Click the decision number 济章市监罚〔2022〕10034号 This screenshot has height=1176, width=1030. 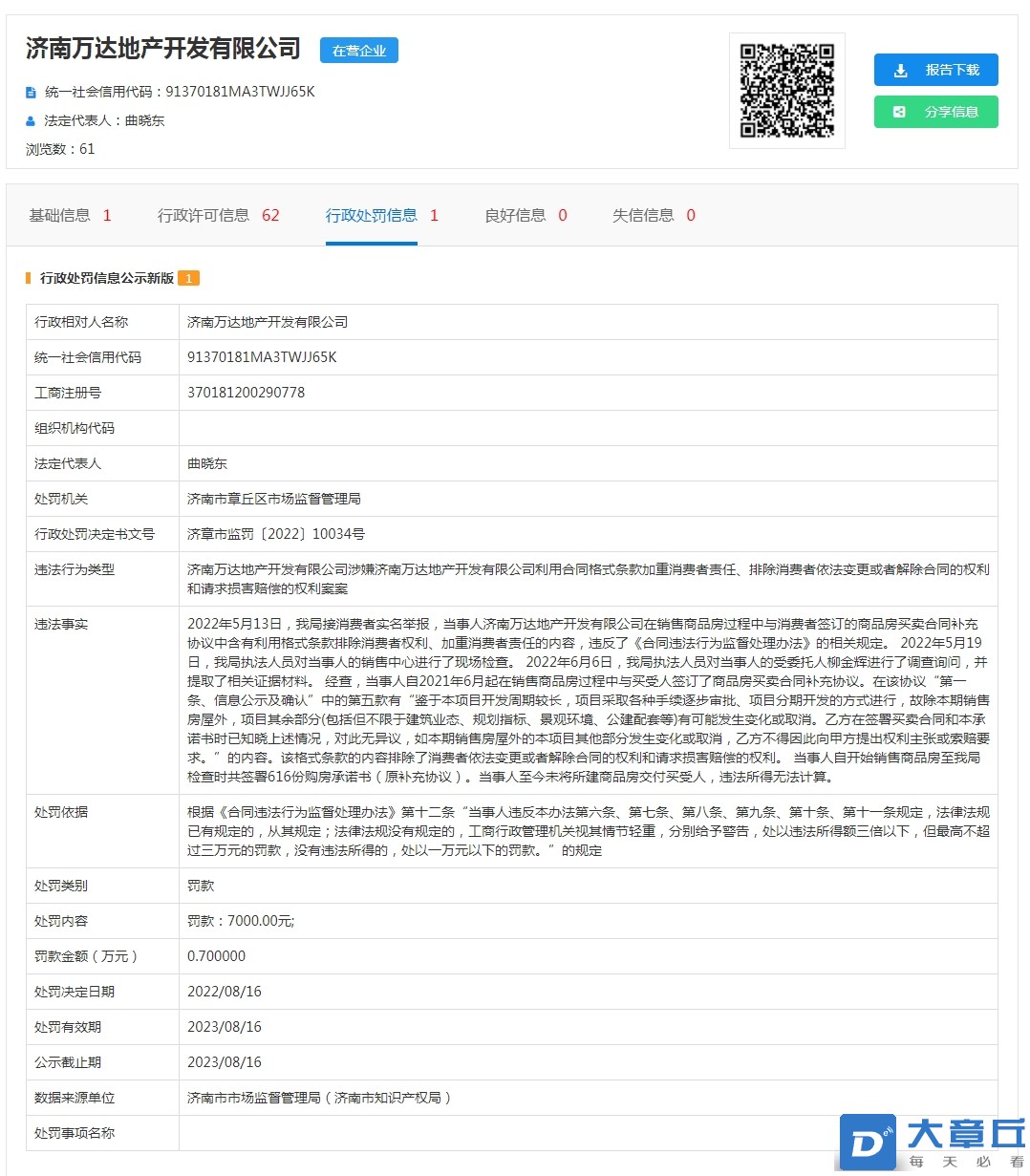click(x=276, y=534)
